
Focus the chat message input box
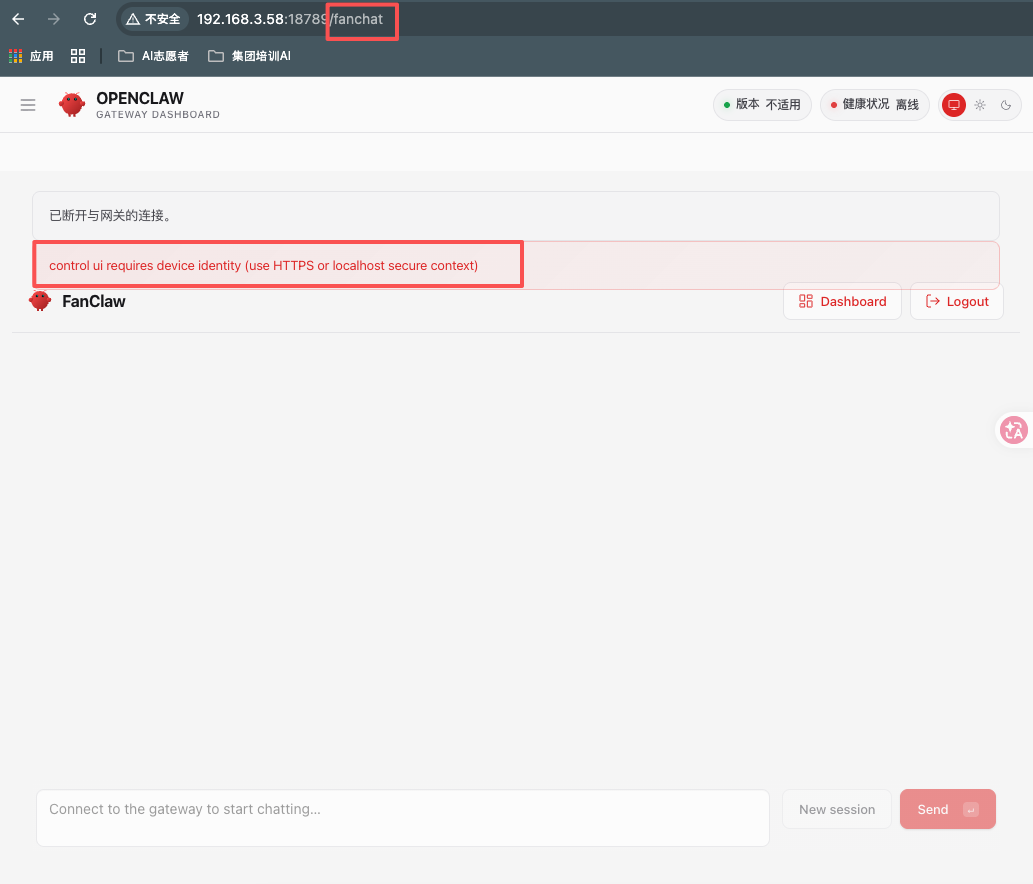click(x=403, y=818)
